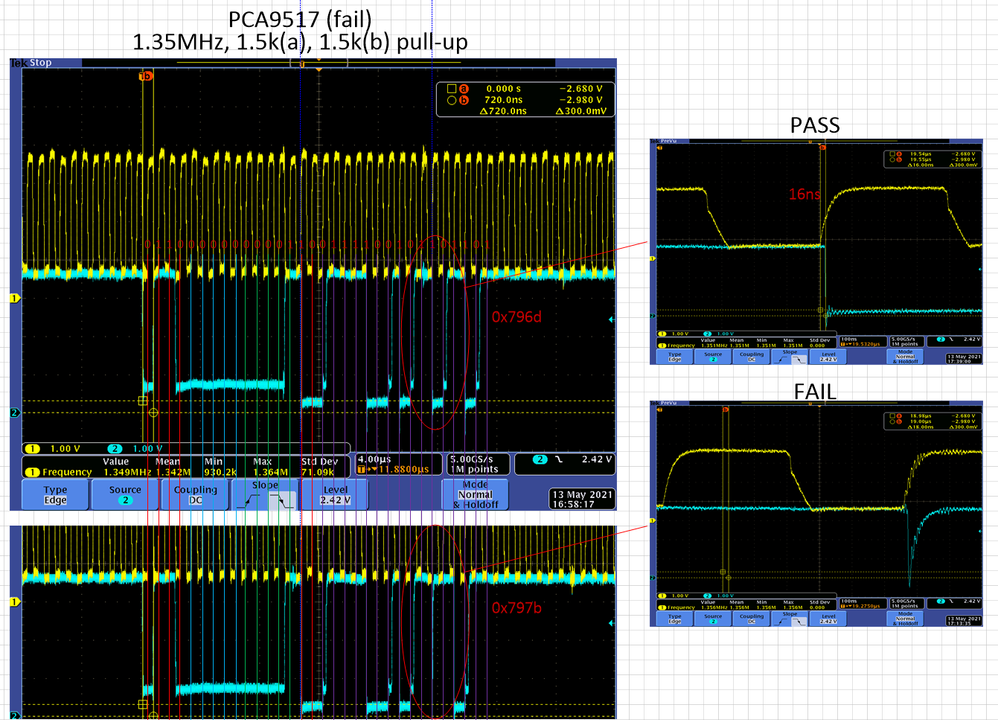
Task: Open the Type Edge trigger menu in main scope
Action: [x=55, y=495]
